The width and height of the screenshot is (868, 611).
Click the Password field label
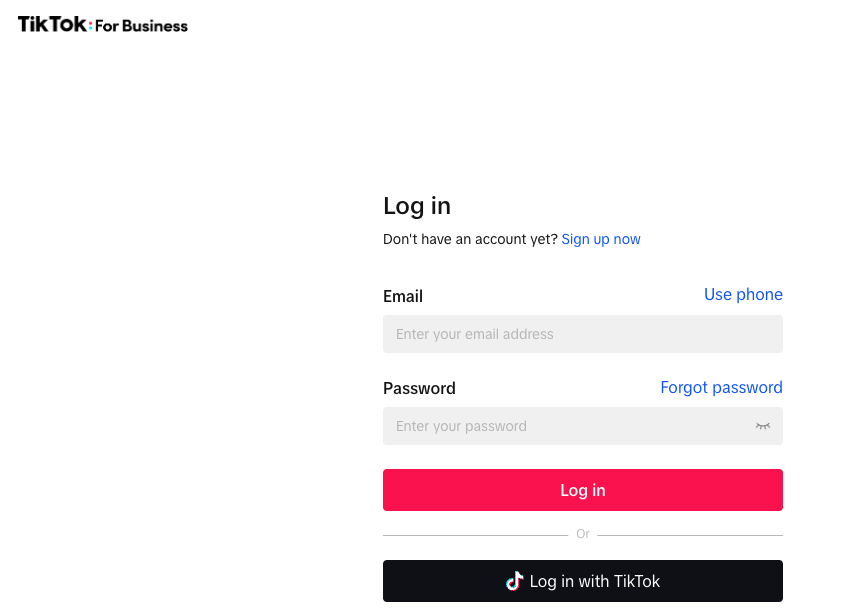(x=419, y=389)
